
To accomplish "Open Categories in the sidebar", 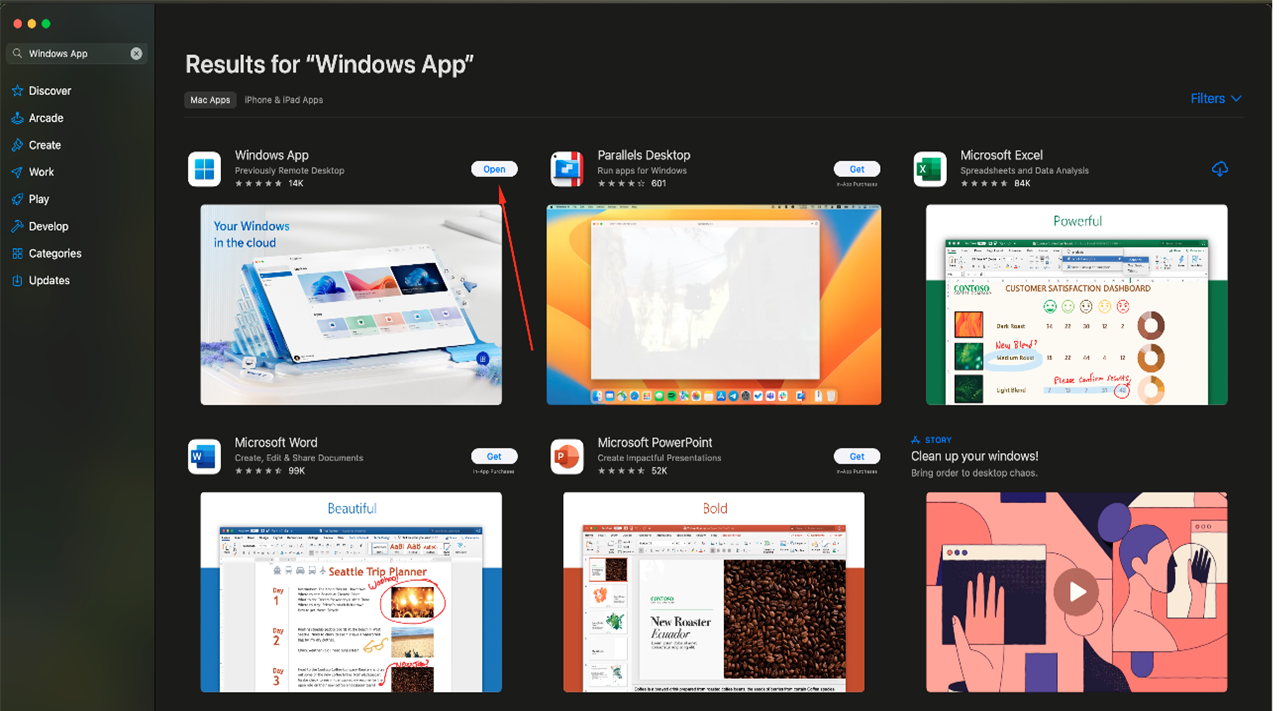I will point(55,254).
